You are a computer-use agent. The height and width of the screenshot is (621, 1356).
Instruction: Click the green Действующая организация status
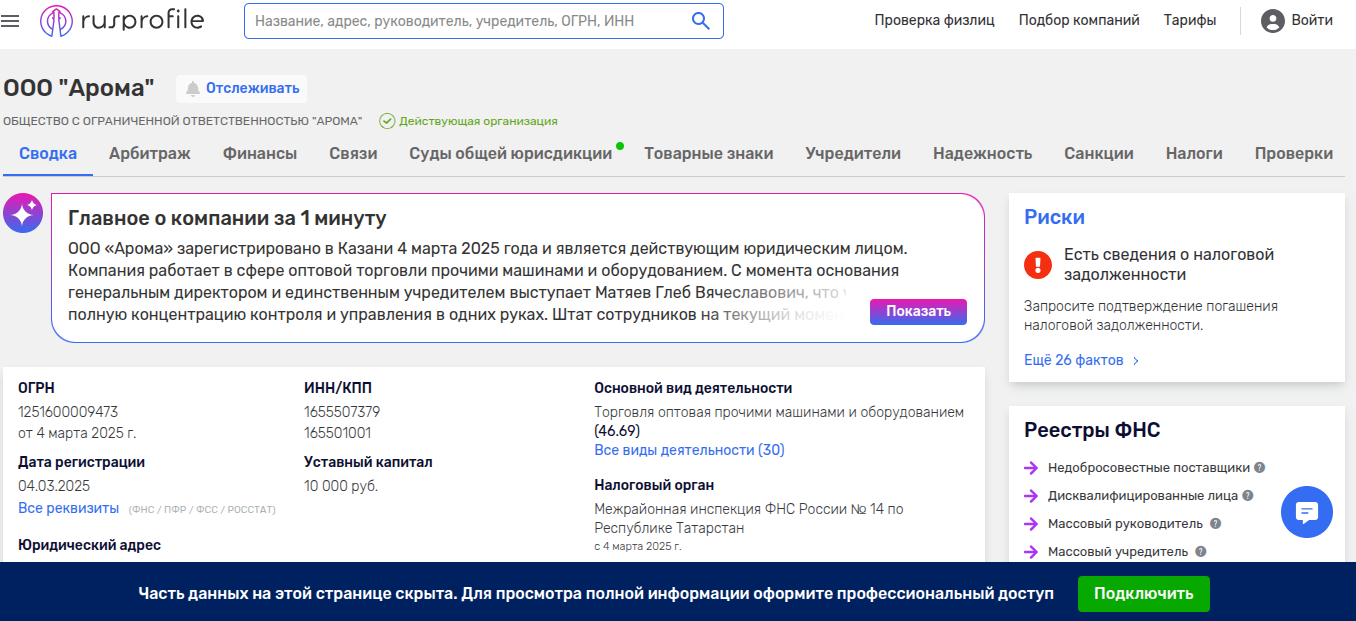pos(468,121)
